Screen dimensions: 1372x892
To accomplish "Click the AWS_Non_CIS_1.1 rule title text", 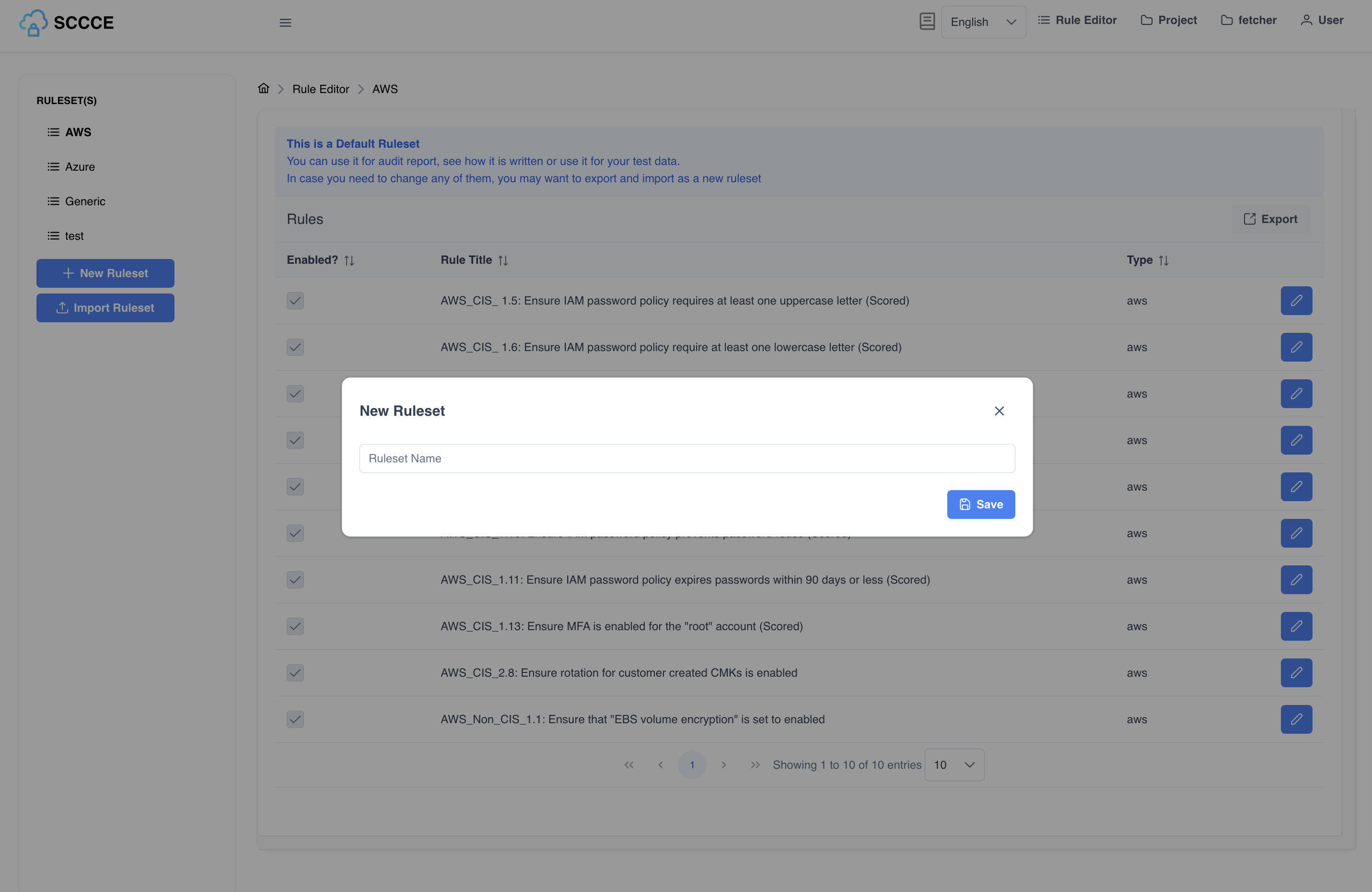I will point(632,719).
